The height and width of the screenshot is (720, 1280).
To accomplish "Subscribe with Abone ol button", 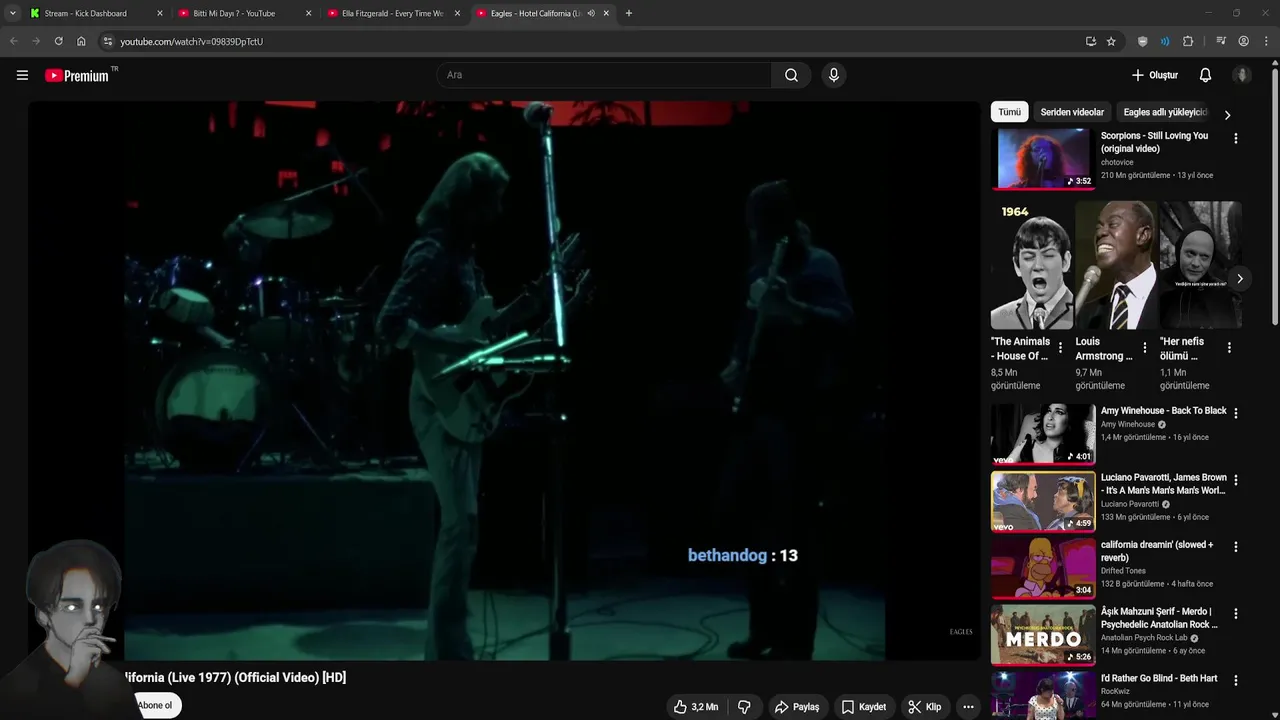I will 155,705.
